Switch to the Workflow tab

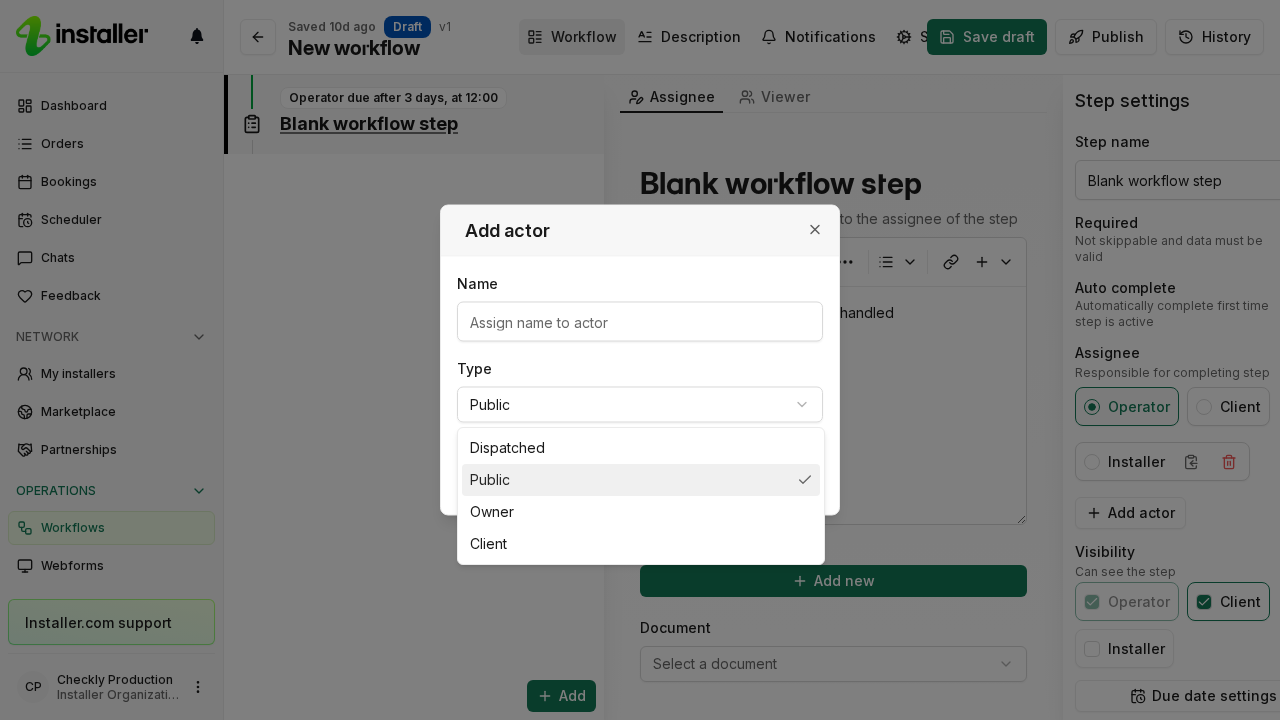[572, 37]
